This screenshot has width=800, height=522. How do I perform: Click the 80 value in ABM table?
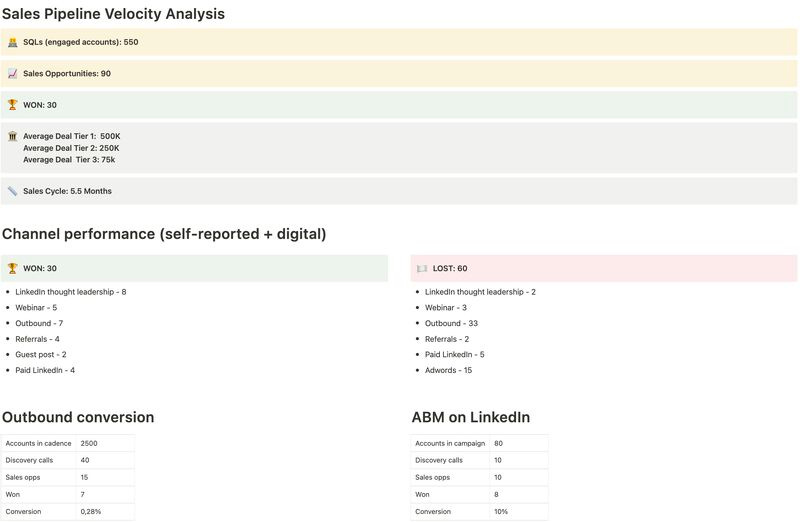(x=519, y=443)
